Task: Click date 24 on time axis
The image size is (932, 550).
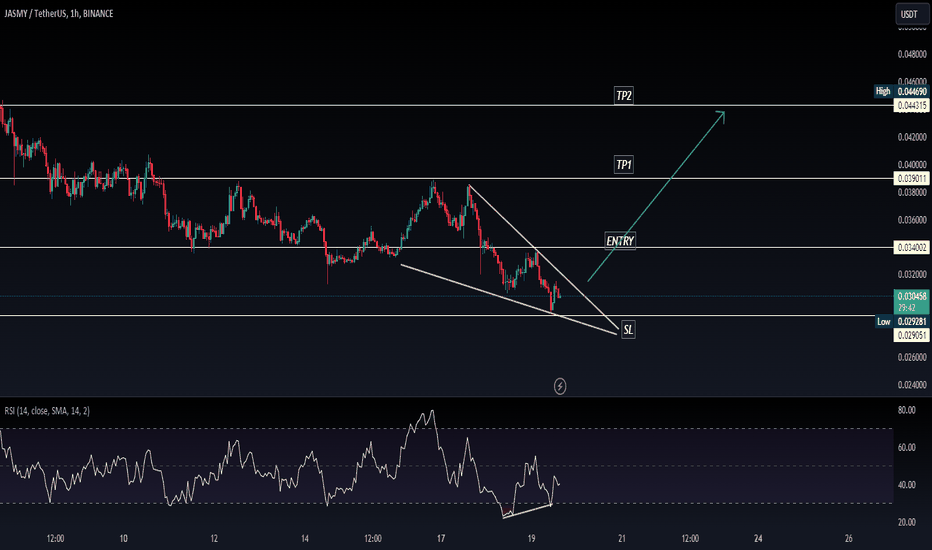Action: tap(758, 539)
